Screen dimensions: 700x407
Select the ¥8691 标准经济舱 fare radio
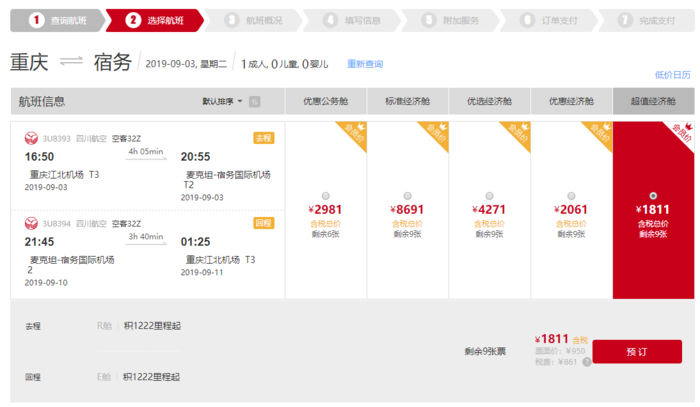(x=407, y=195)
